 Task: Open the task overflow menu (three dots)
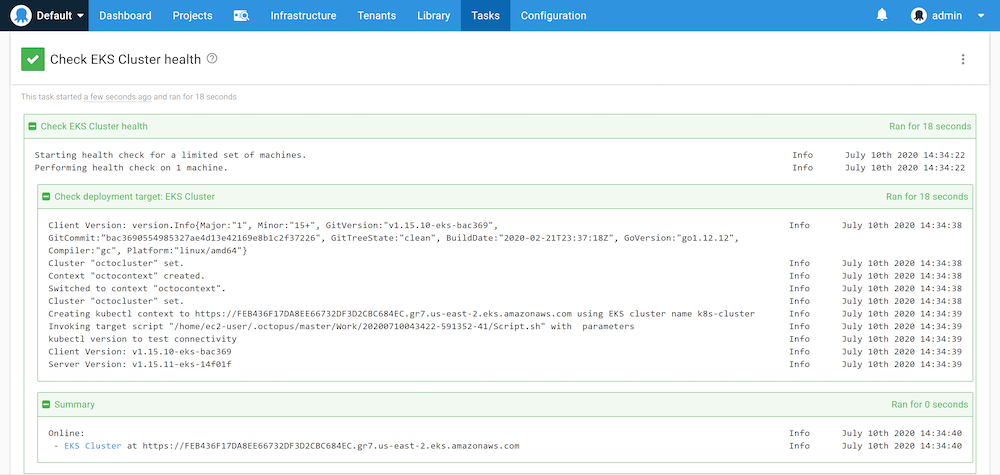coord(963,59)
